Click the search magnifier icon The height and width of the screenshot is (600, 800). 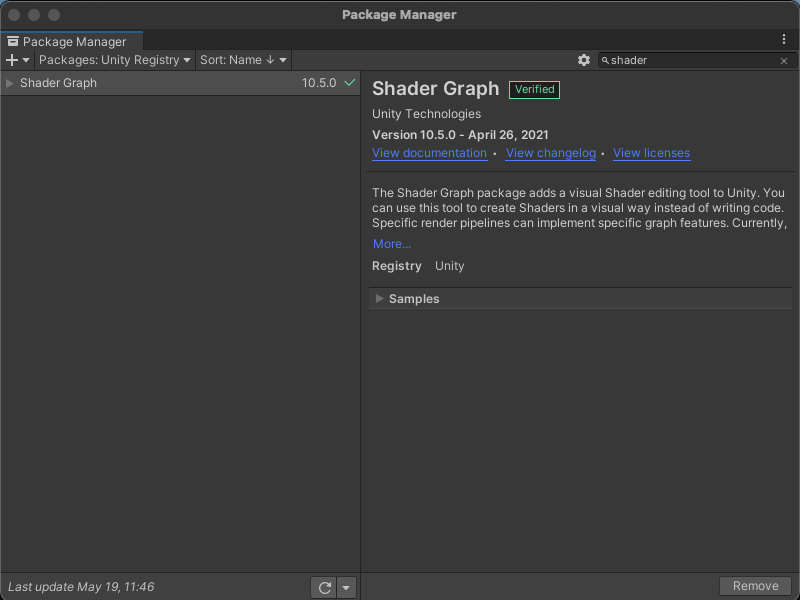click(605, 61)
